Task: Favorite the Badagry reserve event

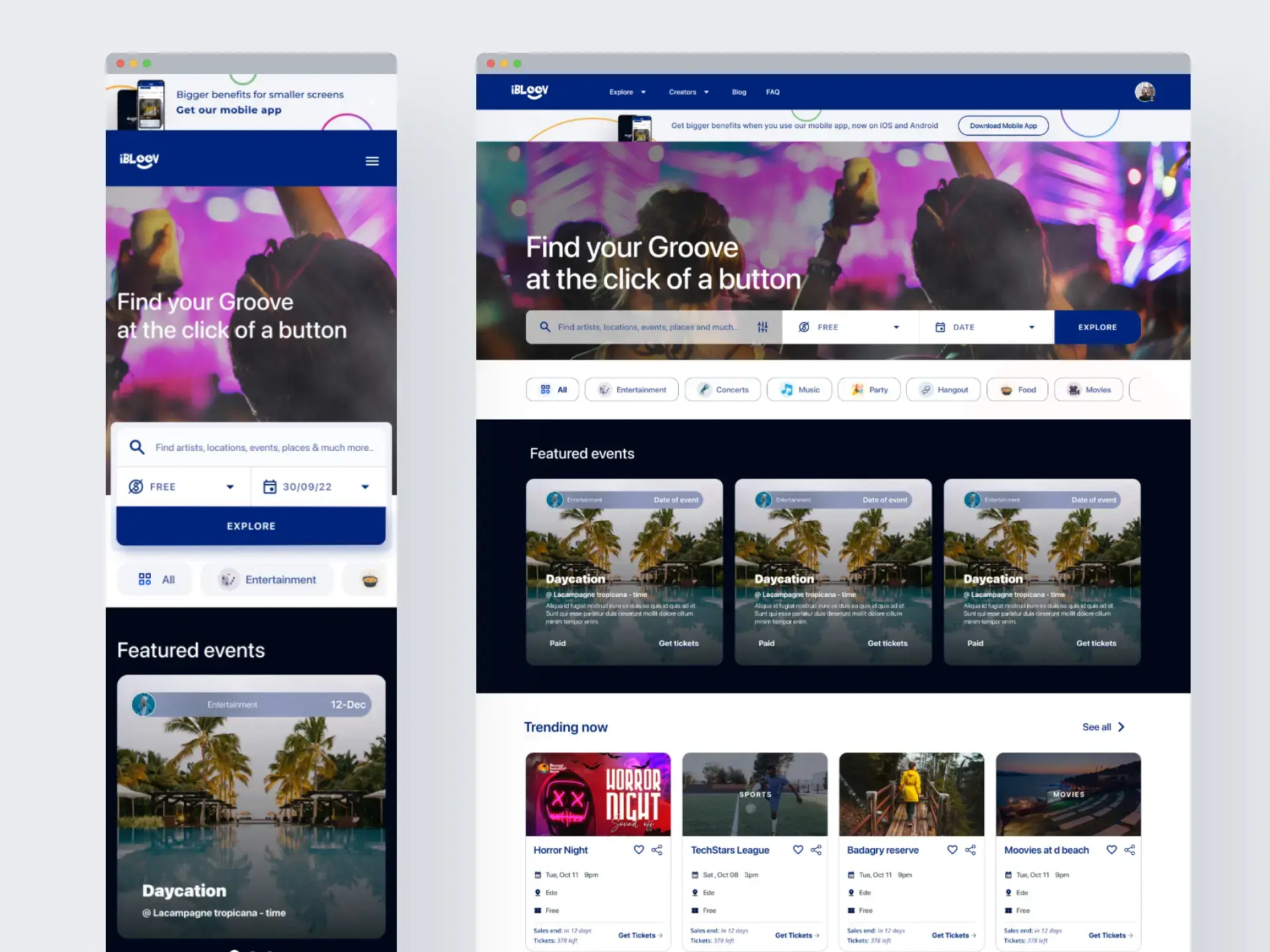Action: 952,850
